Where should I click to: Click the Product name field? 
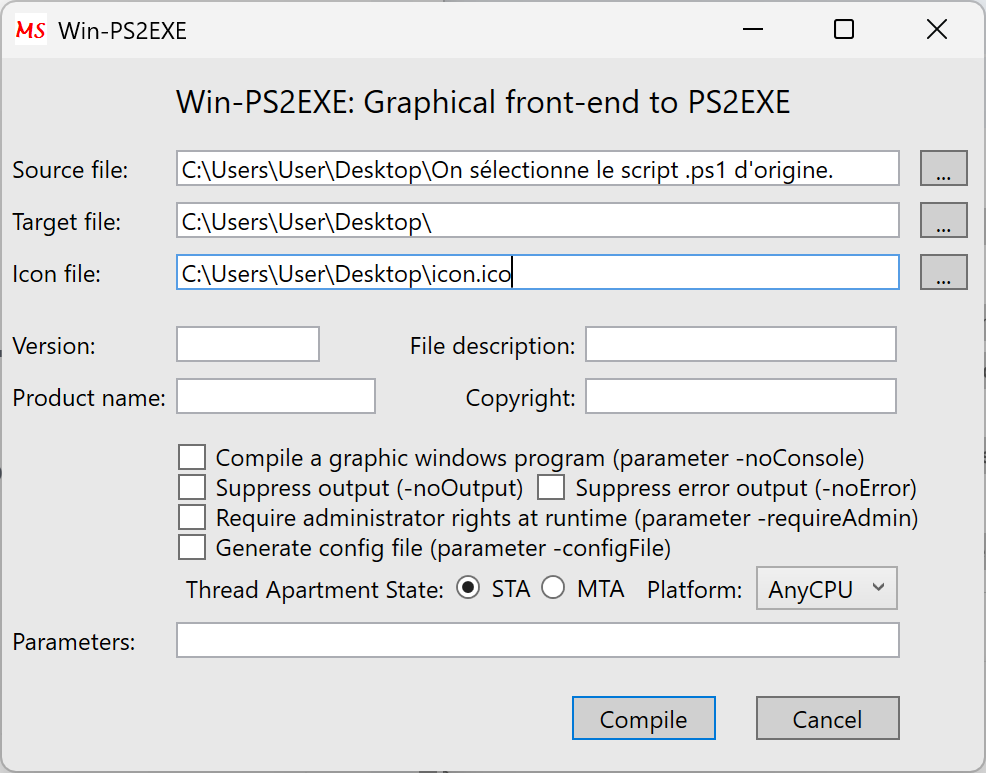(275, 396)
